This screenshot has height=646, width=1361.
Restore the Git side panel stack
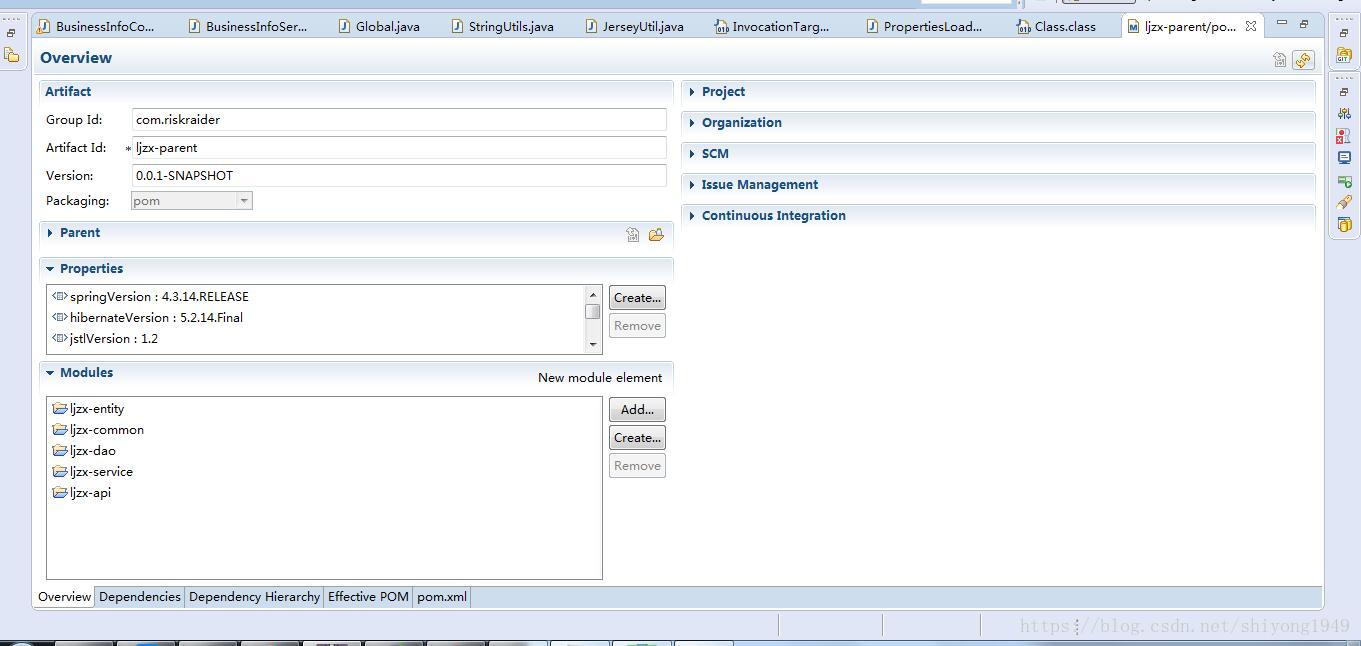tap(1344, 32)
